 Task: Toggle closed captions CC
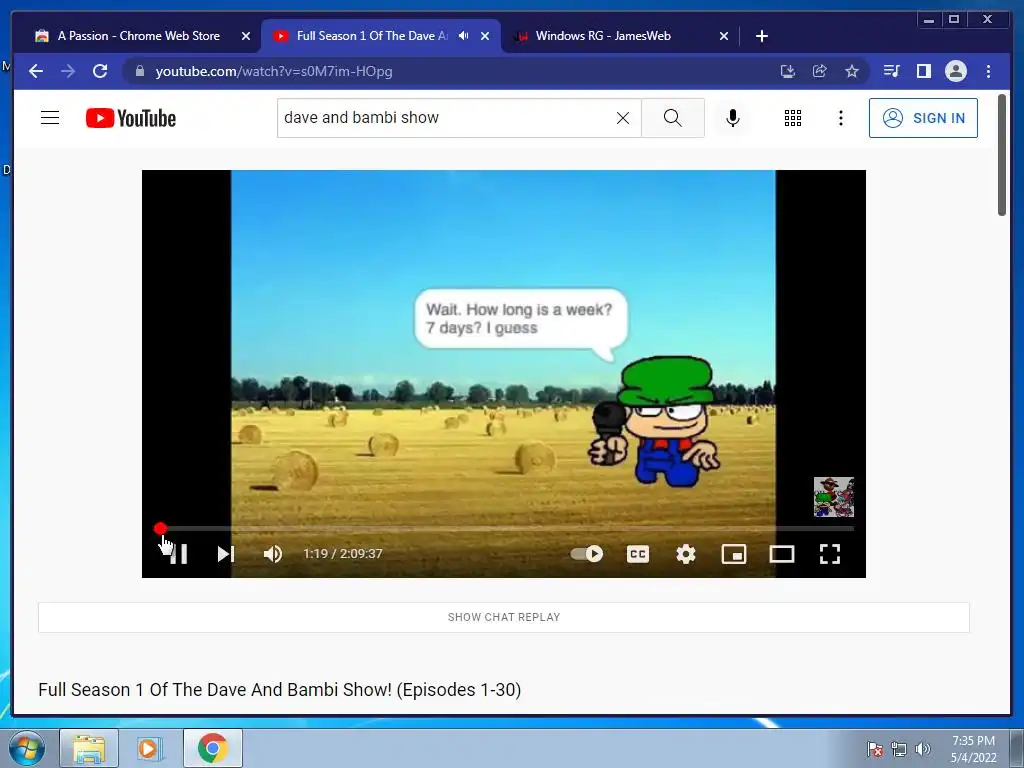[638, 554]
